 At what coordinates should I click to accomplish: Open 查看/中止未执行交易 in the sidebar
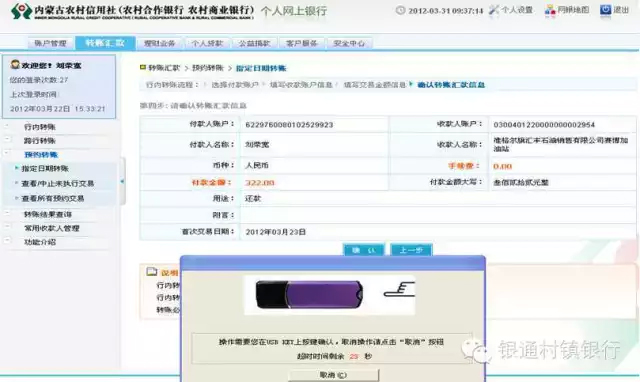coord(58,184)
